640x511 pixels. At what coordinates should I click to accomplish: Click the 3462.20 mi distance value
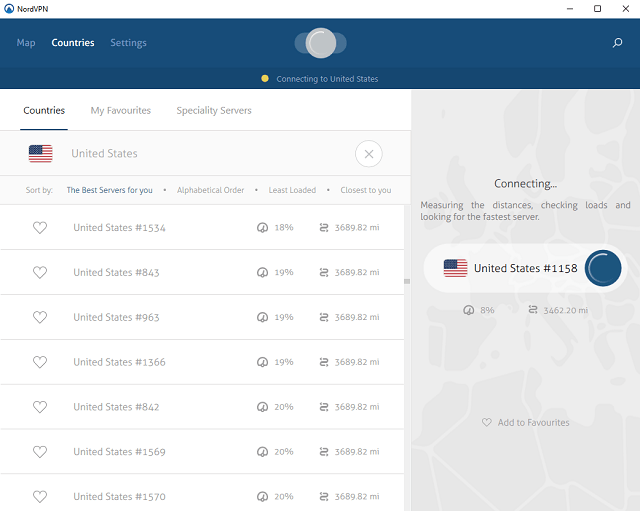pyautogui.click(x=566, y=310)
